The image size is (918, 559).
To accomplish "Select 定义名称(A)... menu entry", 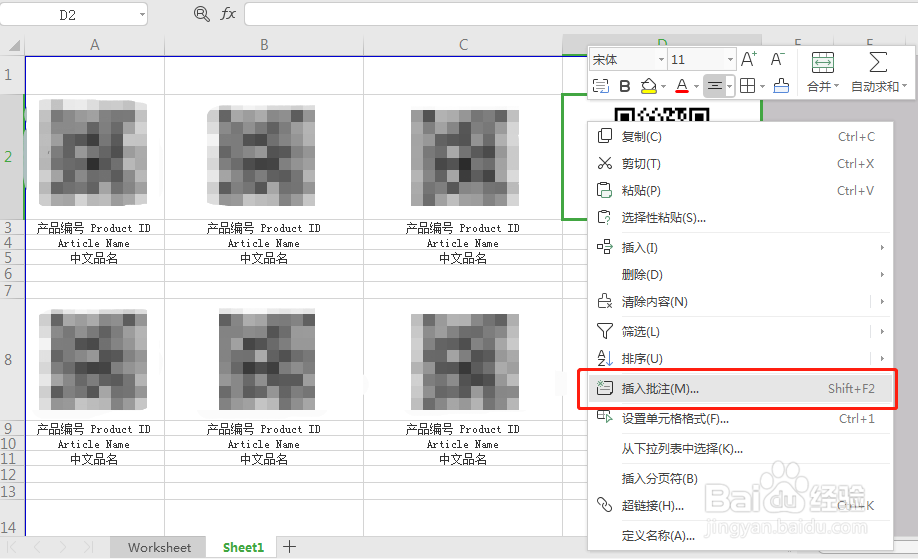I will [x=740, y=536].
